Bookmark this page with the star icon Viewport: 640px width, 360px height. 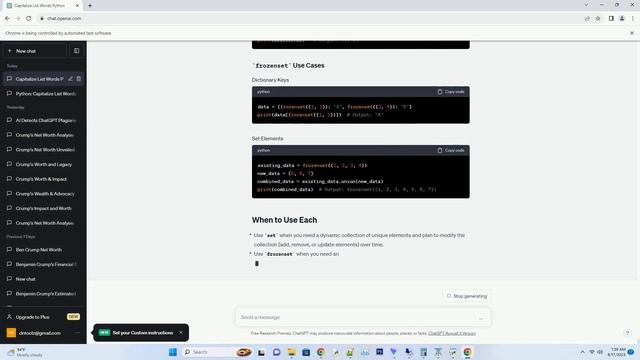[598, 18]
